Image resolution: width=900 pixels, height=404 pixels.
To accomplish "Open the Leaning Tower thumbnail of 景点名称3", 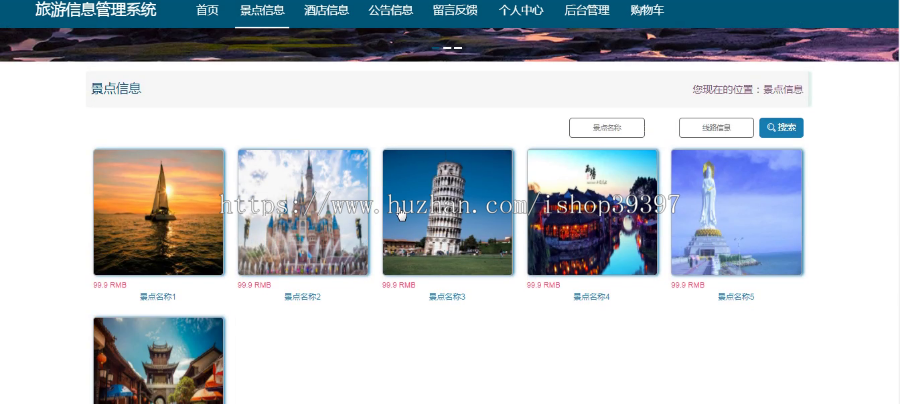I will click(x=448, y=212).
